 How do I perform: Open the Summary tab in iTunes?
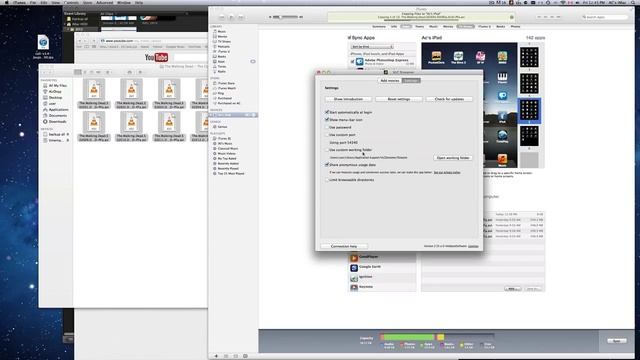tap(379, 27)
